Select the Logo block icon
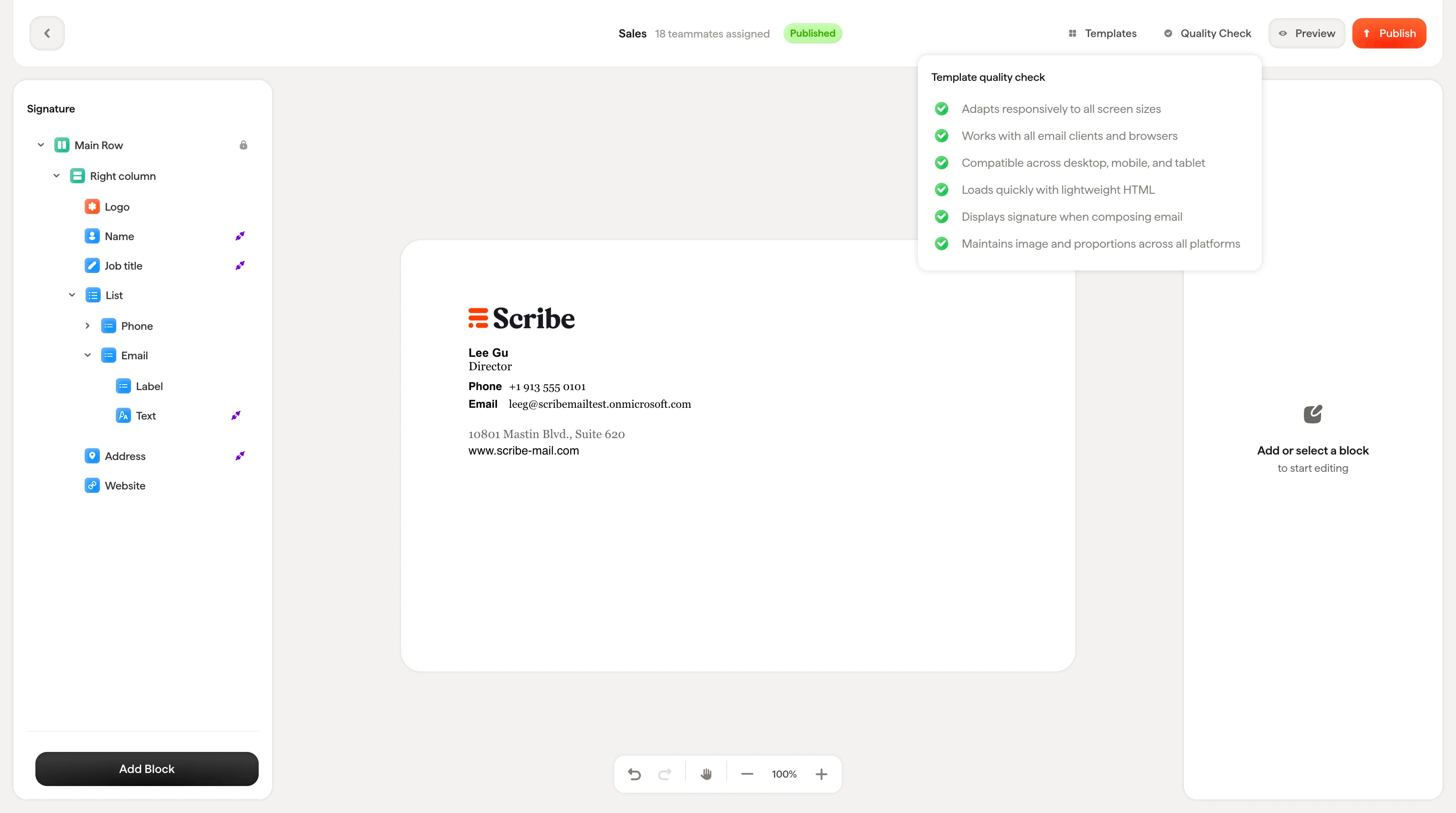Image resolution: width=1456 pixels, height=813 pixels. tap(92, 207)
